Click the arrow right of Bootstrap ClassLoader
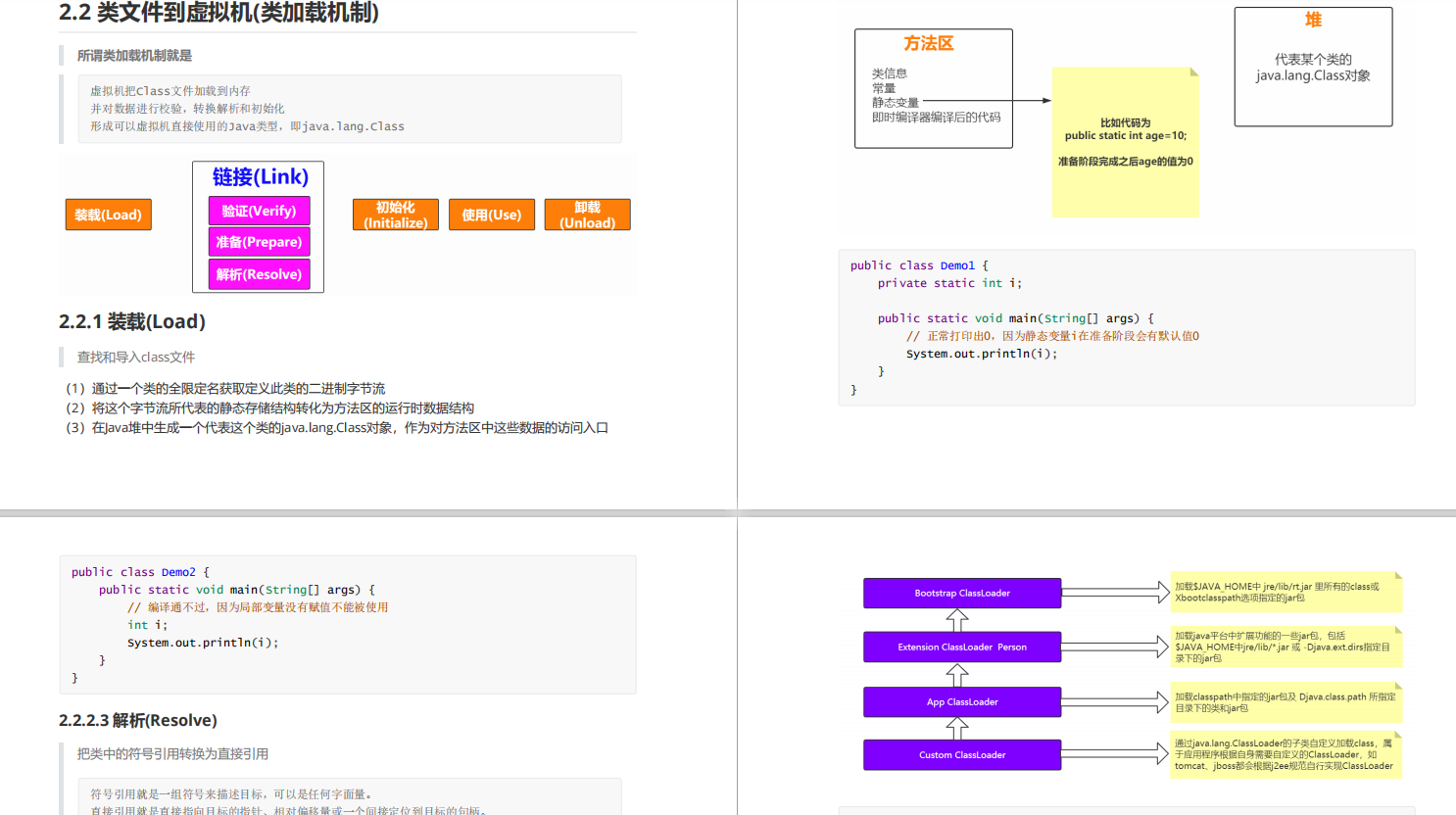Viewport: 1456px width, 815px height. click(1116, 592)
